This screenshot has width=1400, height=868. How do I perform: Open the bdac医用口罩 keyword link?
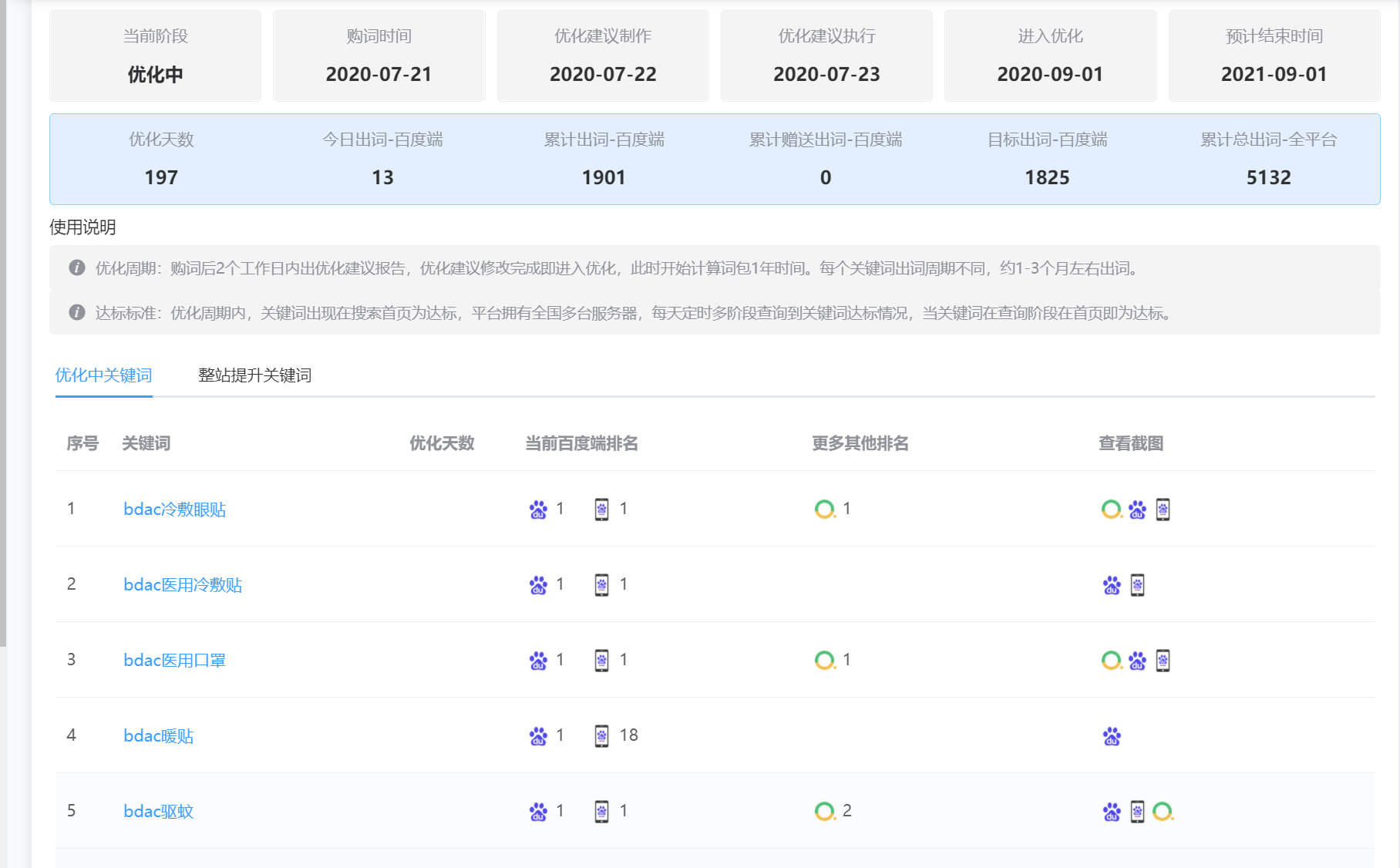click(175, 661)
